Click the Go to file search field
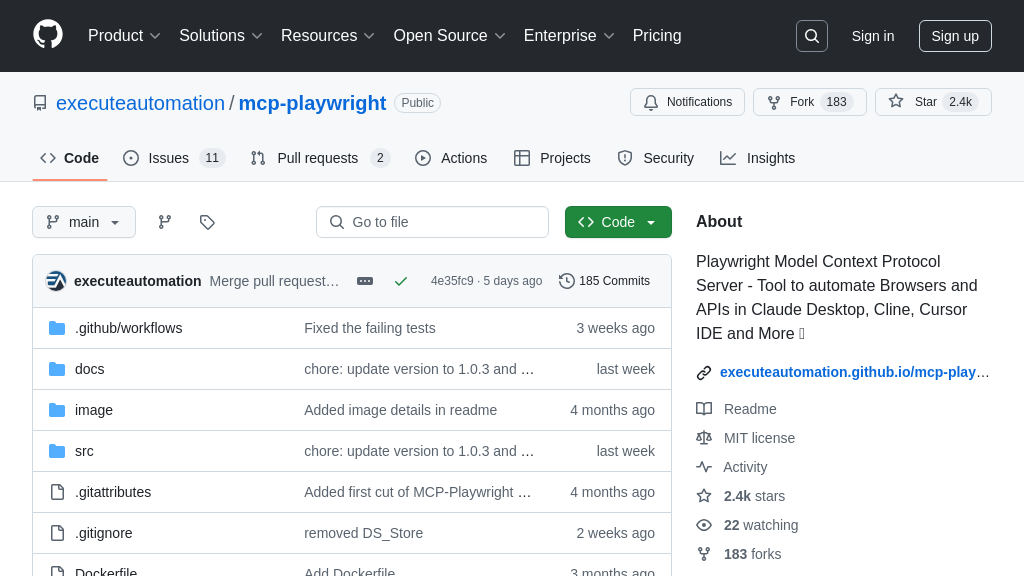Image resolution: width=1024 pixels, height=576 pixels. pos(432,222)
